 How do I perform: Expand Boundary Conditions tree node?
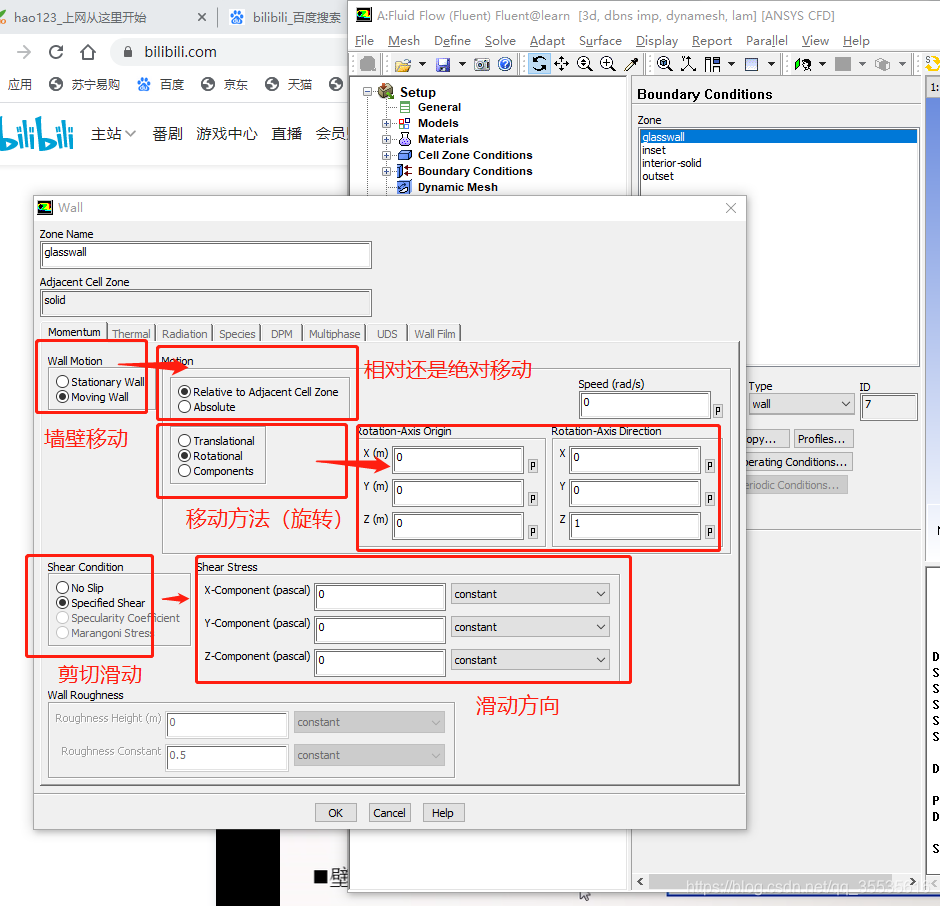click(x=387, y=171)
